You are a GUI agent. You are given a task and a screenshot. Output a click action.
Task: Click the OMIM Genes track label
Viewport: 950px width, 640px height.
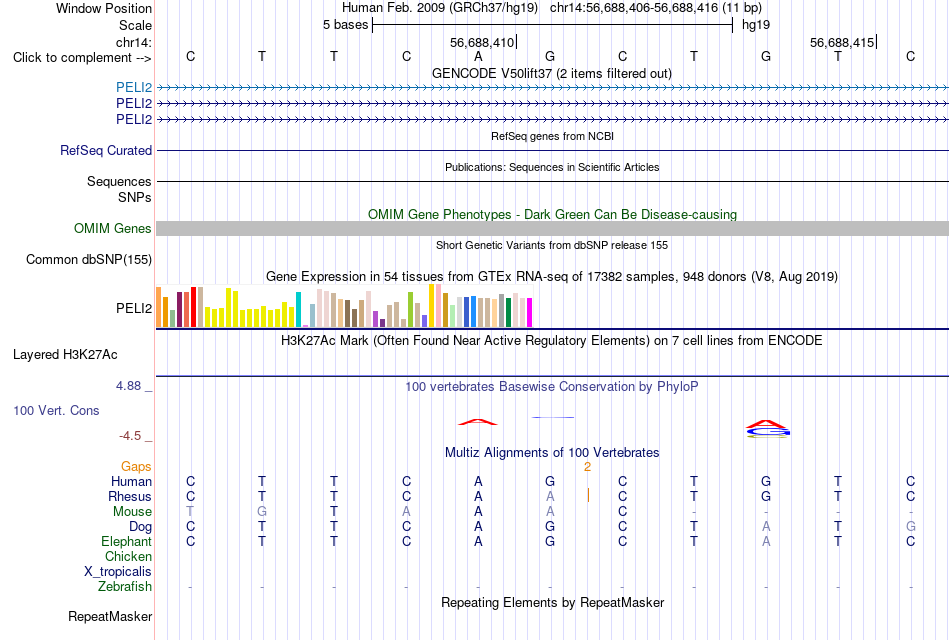[113, 228]
